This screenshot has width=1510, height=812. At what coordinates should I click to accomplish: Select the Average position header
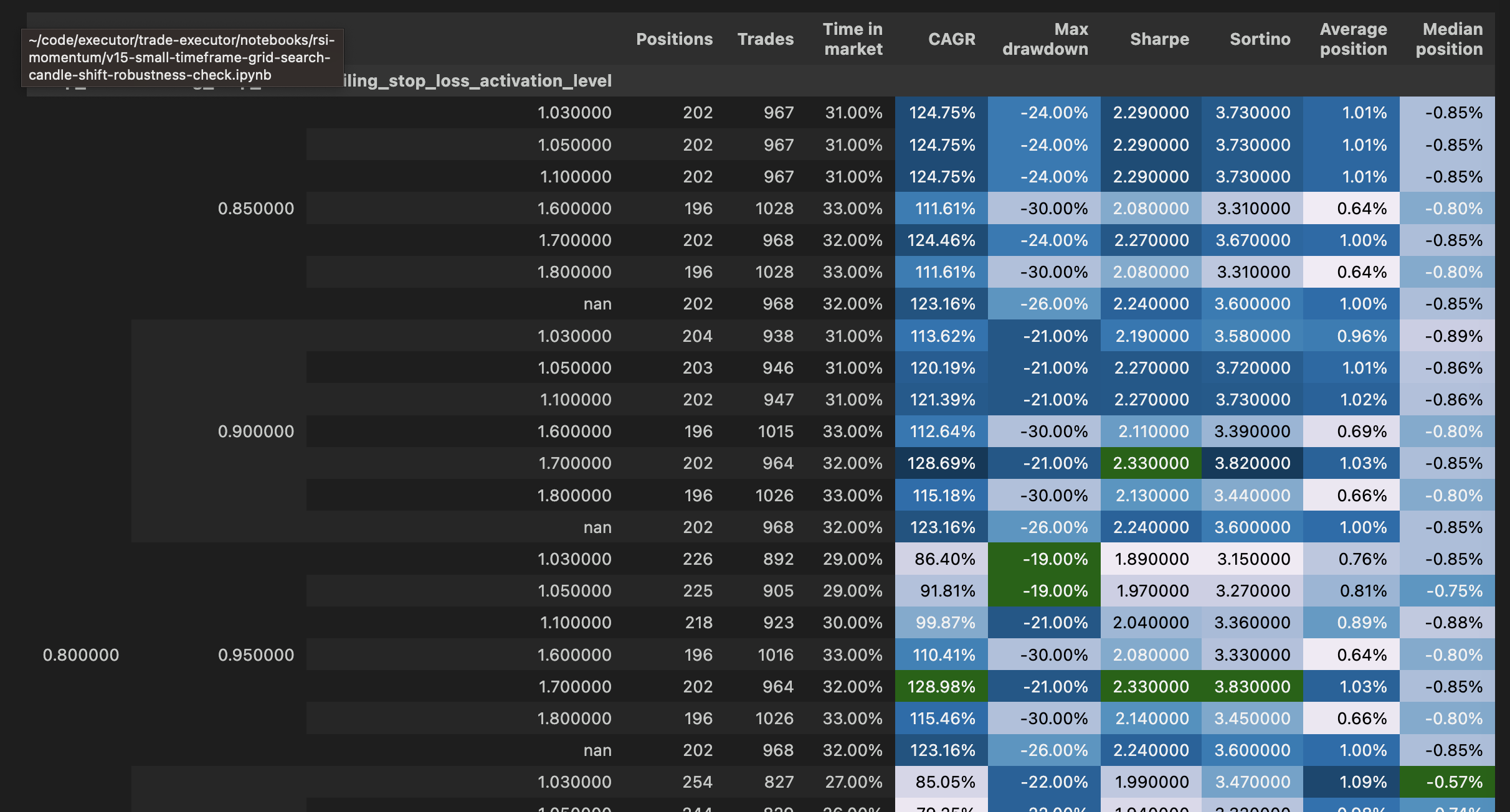point(1353,39)
